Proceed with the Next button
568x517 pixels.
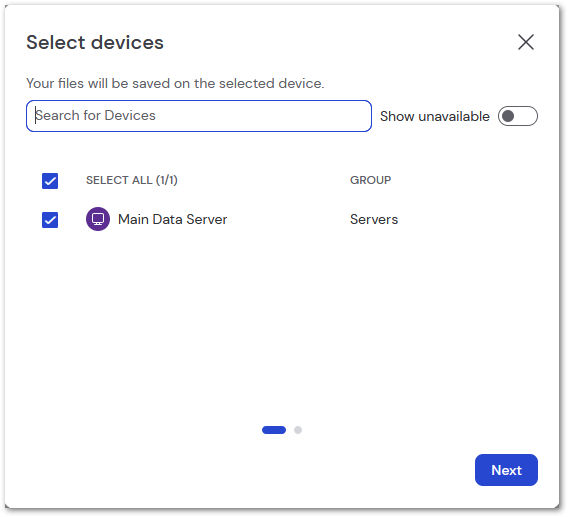506,470
